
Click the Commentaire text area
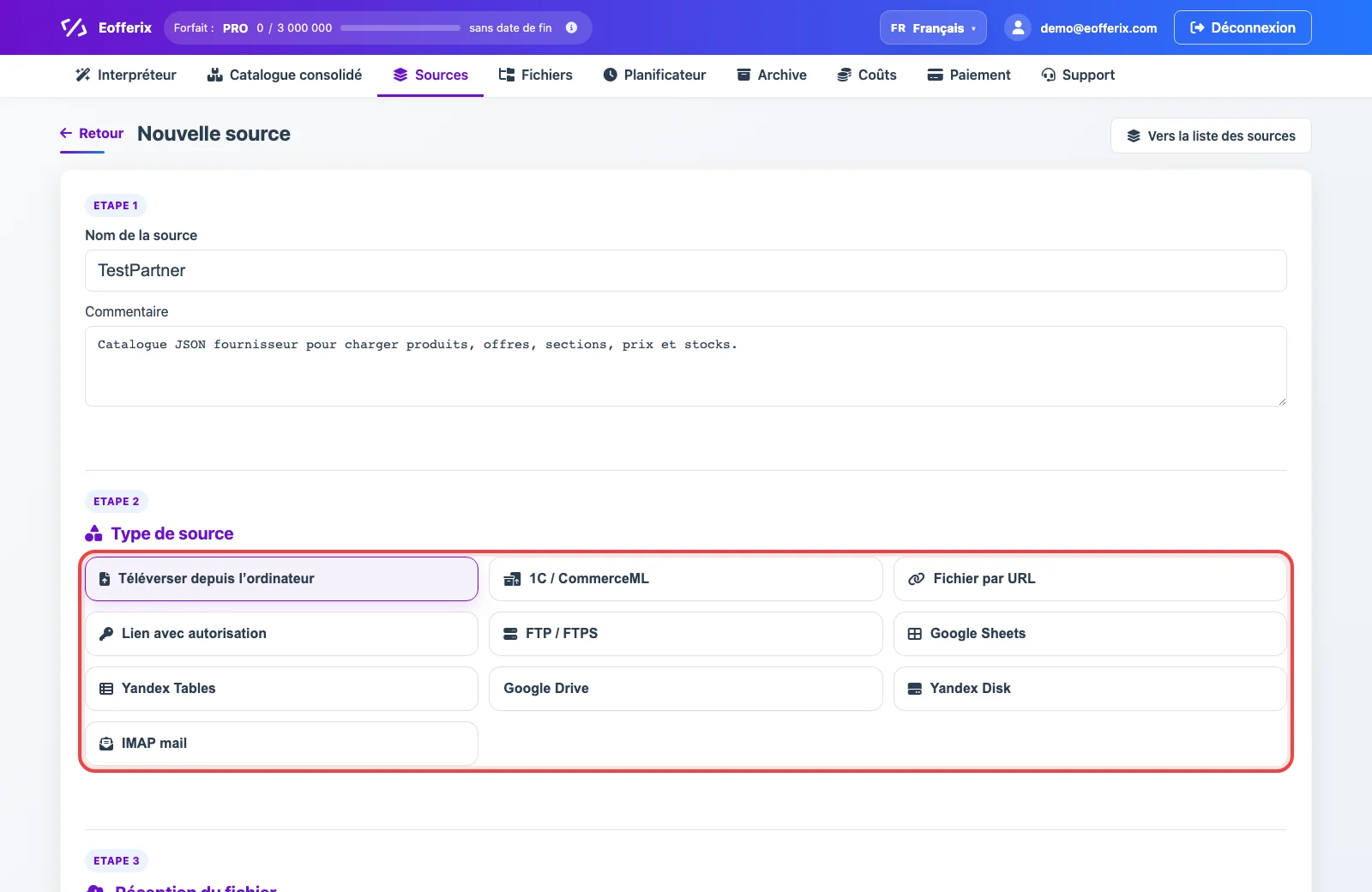click(x=685, y=366)
